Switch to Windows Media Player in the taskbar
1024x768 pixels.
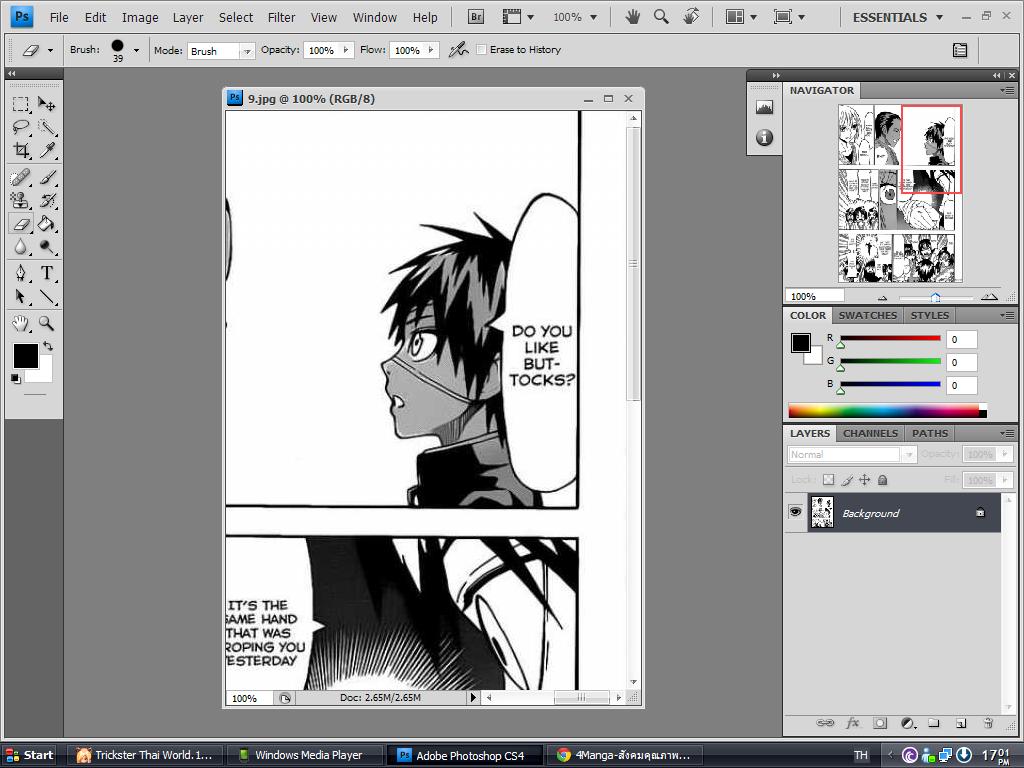(x=303, y=755)
